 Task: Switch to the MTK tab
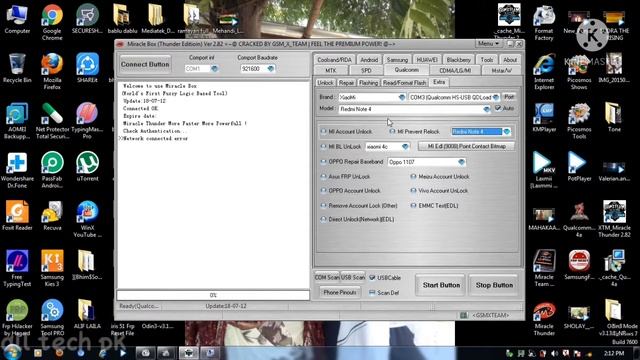point(331,70)
